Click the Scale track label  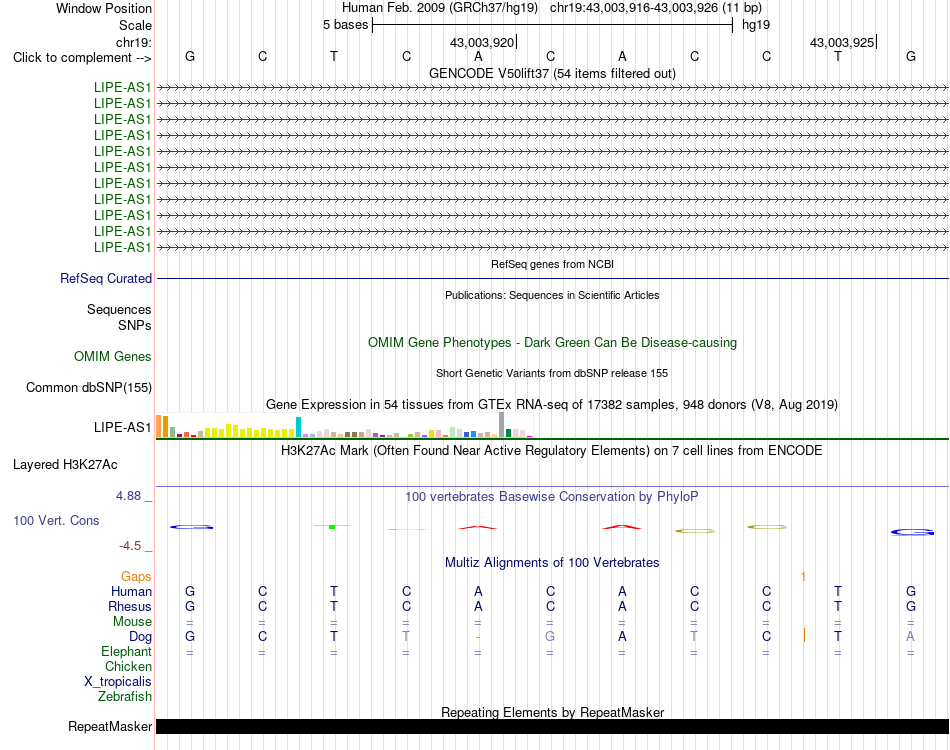[135, 25]
